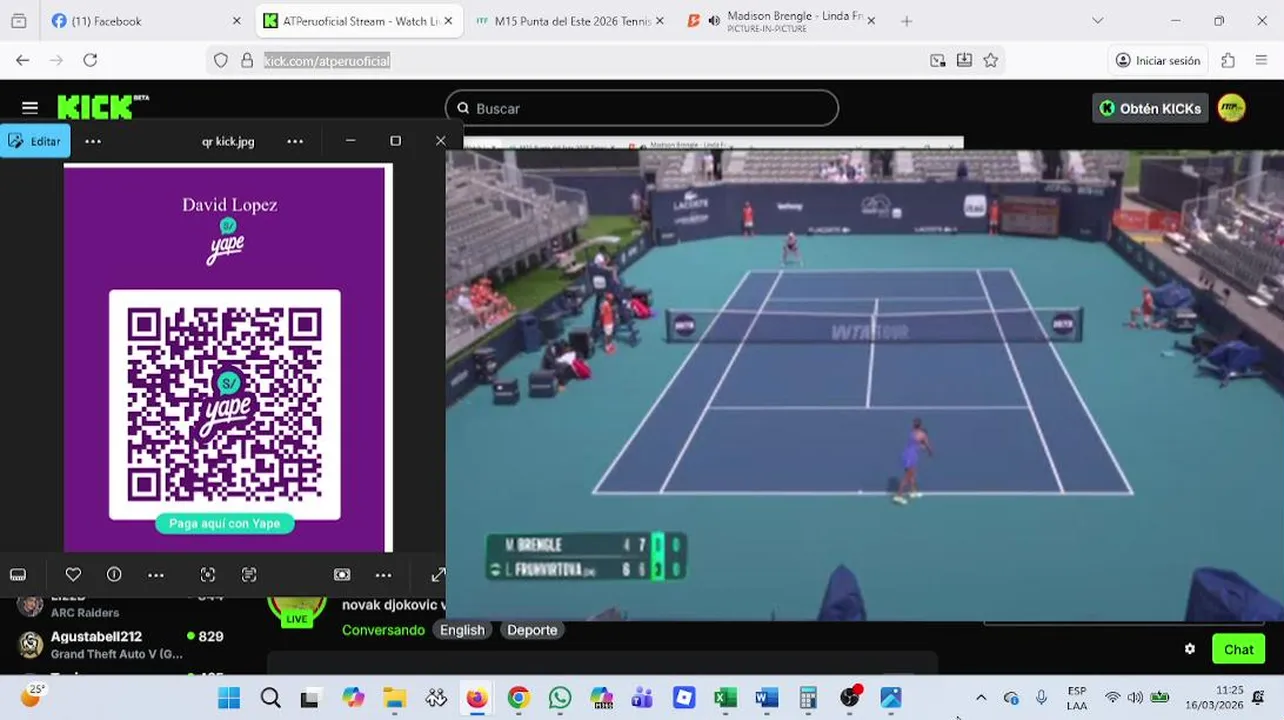The height and width of the screenshot is (720, 1284).
Task: Go back with the browser back arrow
Action: [x=22, y=60]
